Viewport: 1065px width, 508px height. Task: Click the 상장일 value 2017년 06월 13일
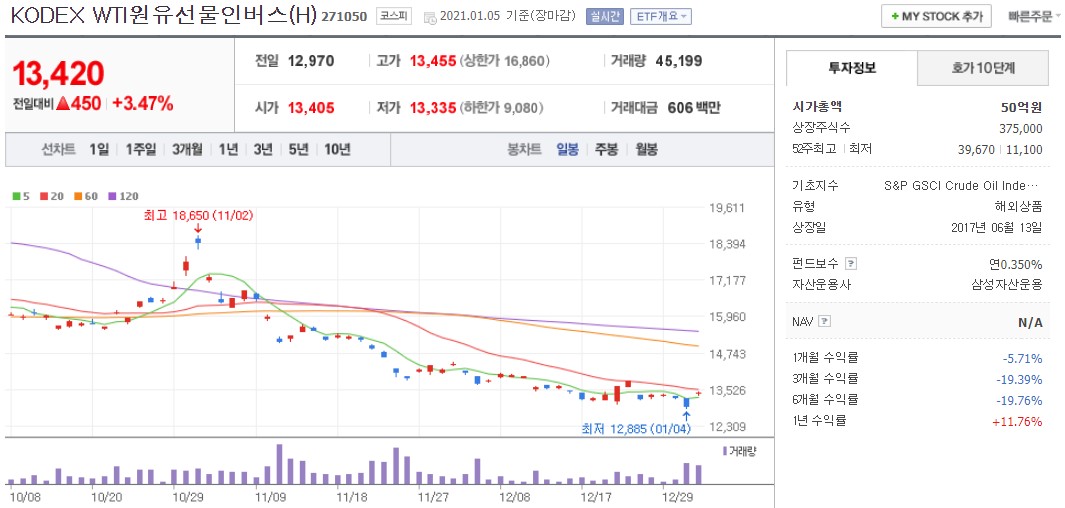(996, 228)
